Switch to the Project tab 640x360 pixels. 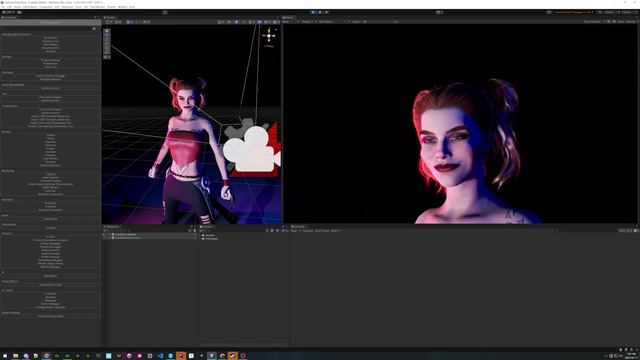coord(207,227)
